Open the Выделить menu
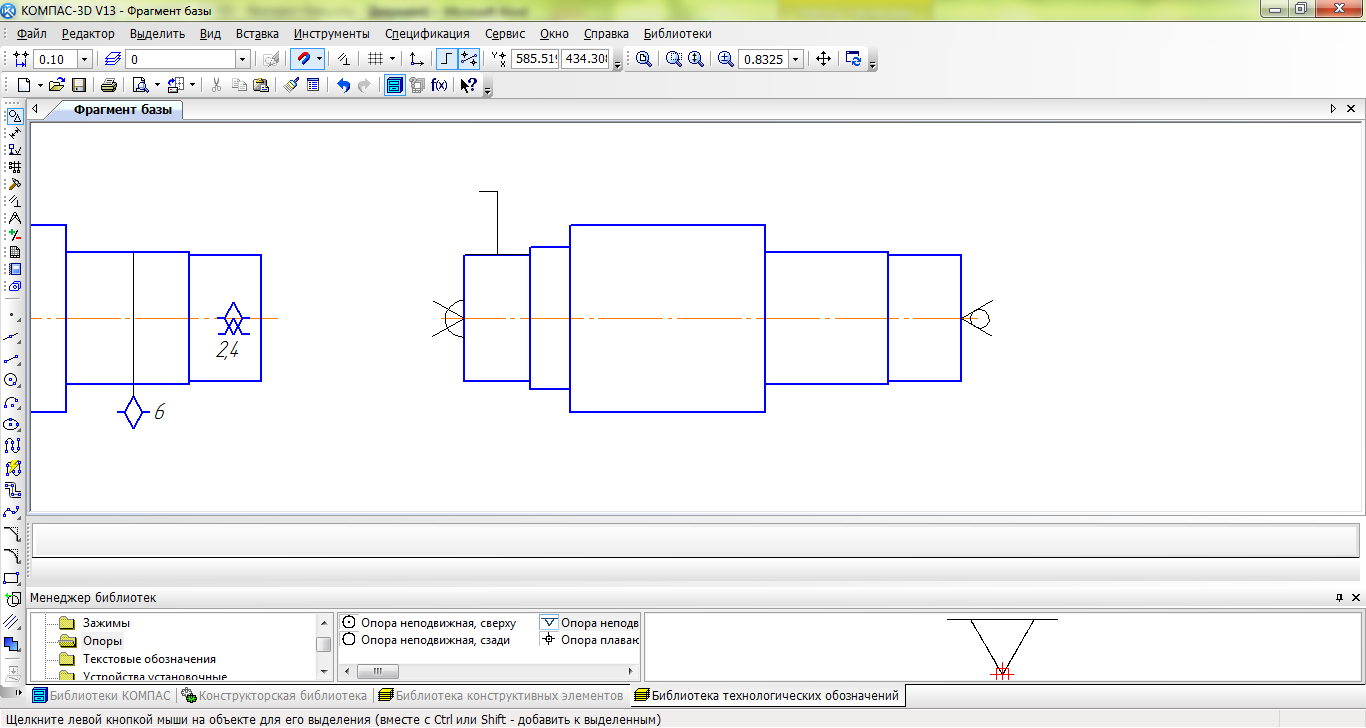The image size is (1366, 728). 158,33
